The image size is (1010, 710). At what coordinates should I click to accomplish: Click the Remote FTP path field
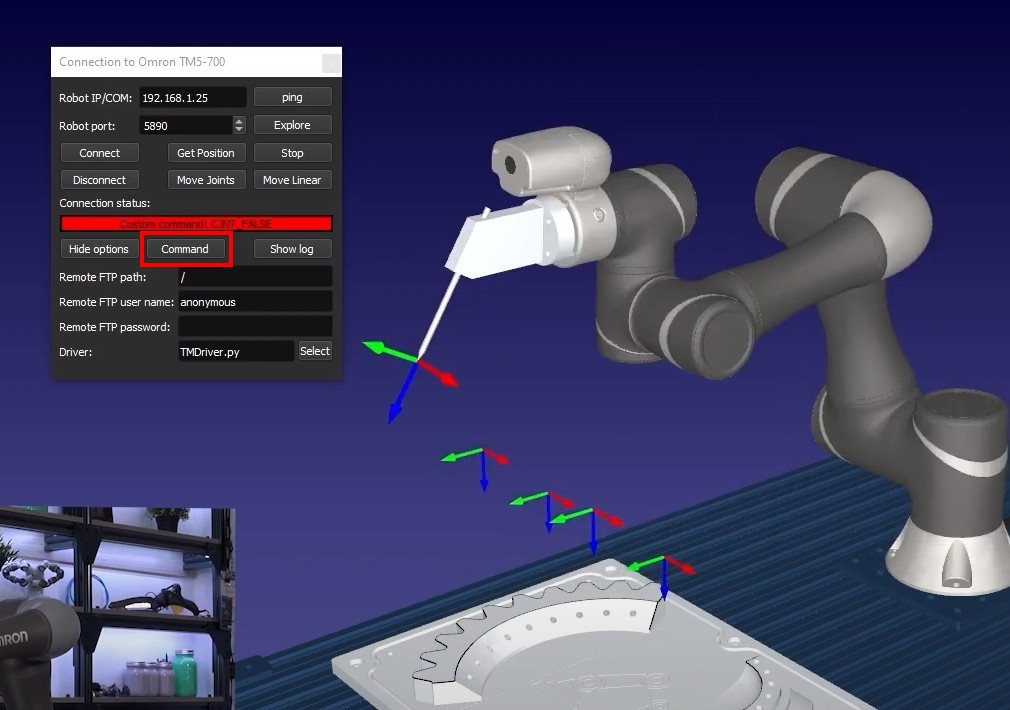click(254, 276)
